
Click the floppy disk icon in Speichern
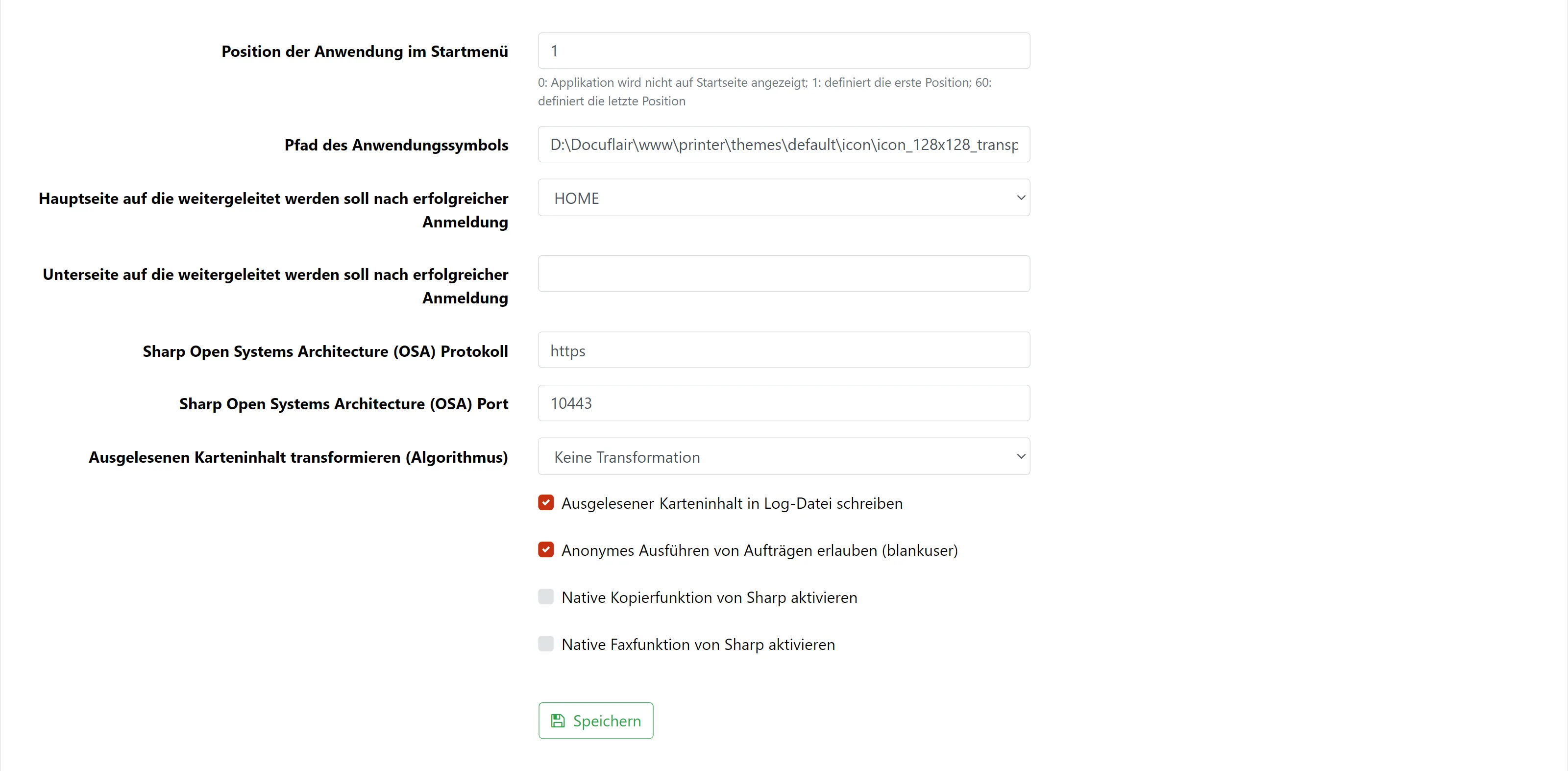point(558,721)
